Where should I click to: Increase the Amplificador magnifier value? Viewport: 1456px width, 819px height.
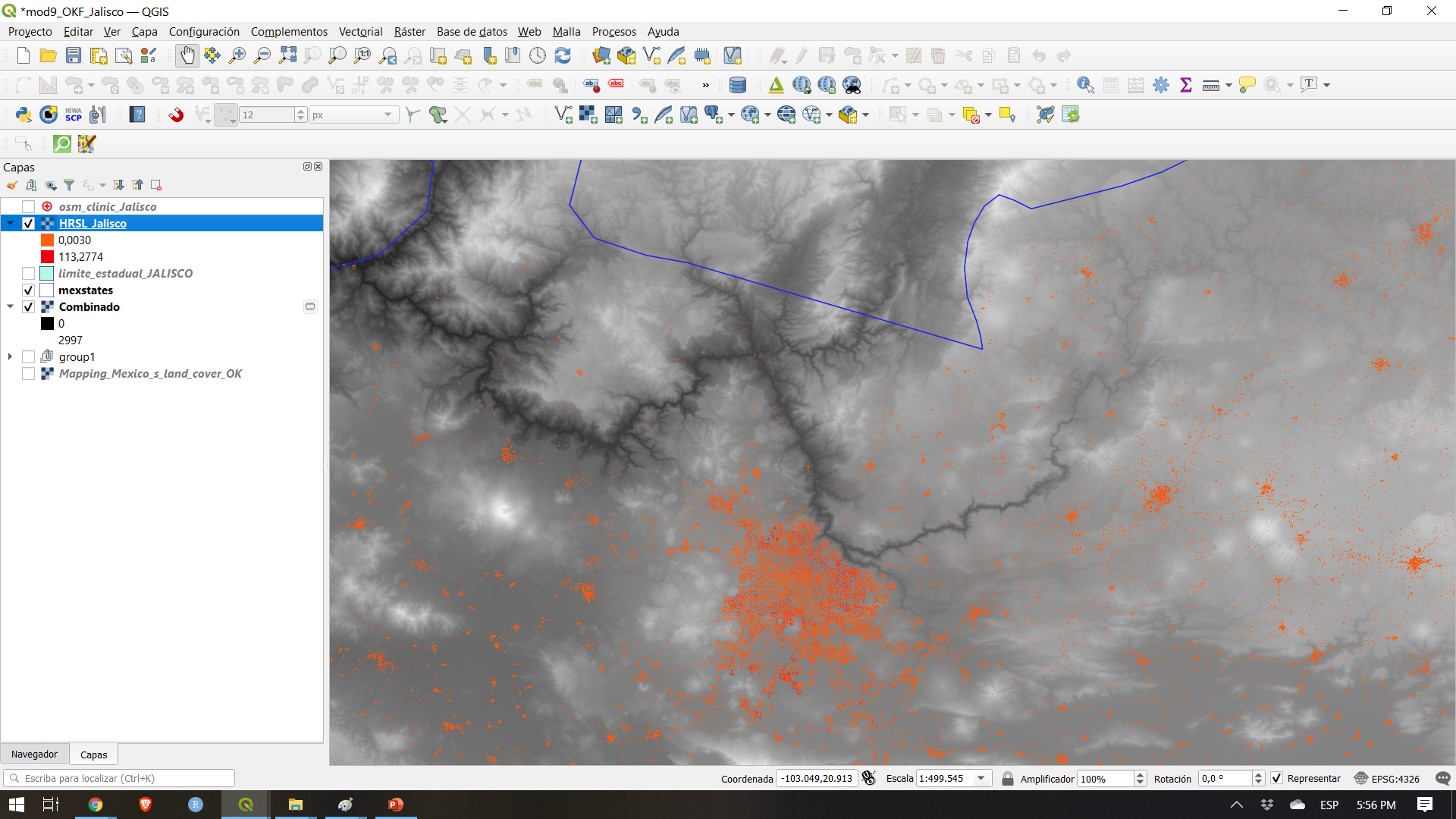coord(1140,774)
